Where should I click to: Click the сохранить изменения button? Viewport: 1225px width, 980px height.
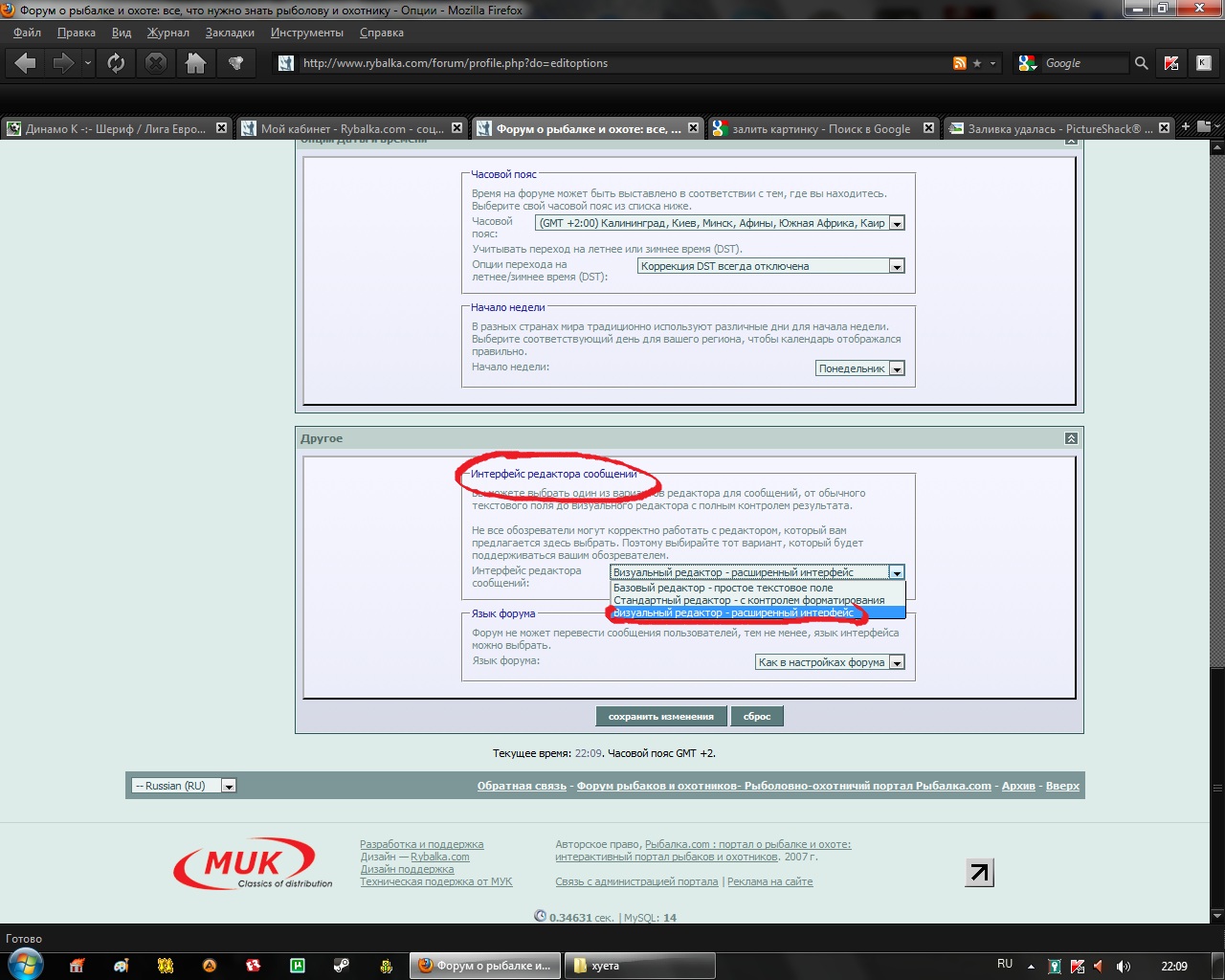point(661,716)
